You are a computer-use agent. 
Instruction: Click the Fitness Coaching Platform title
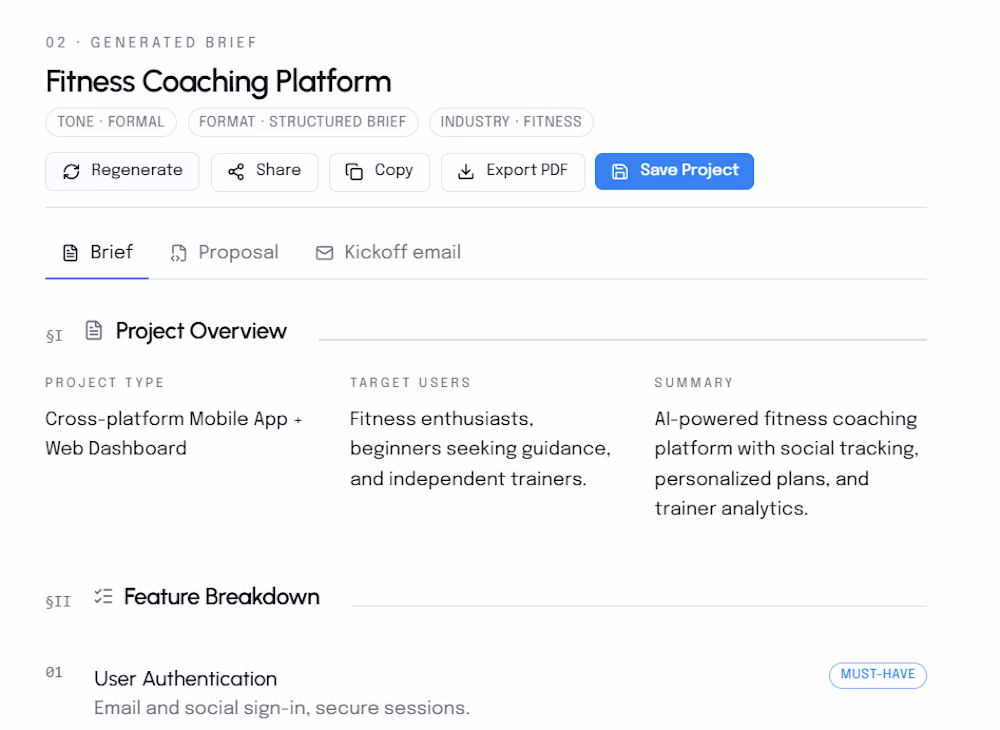218,82
